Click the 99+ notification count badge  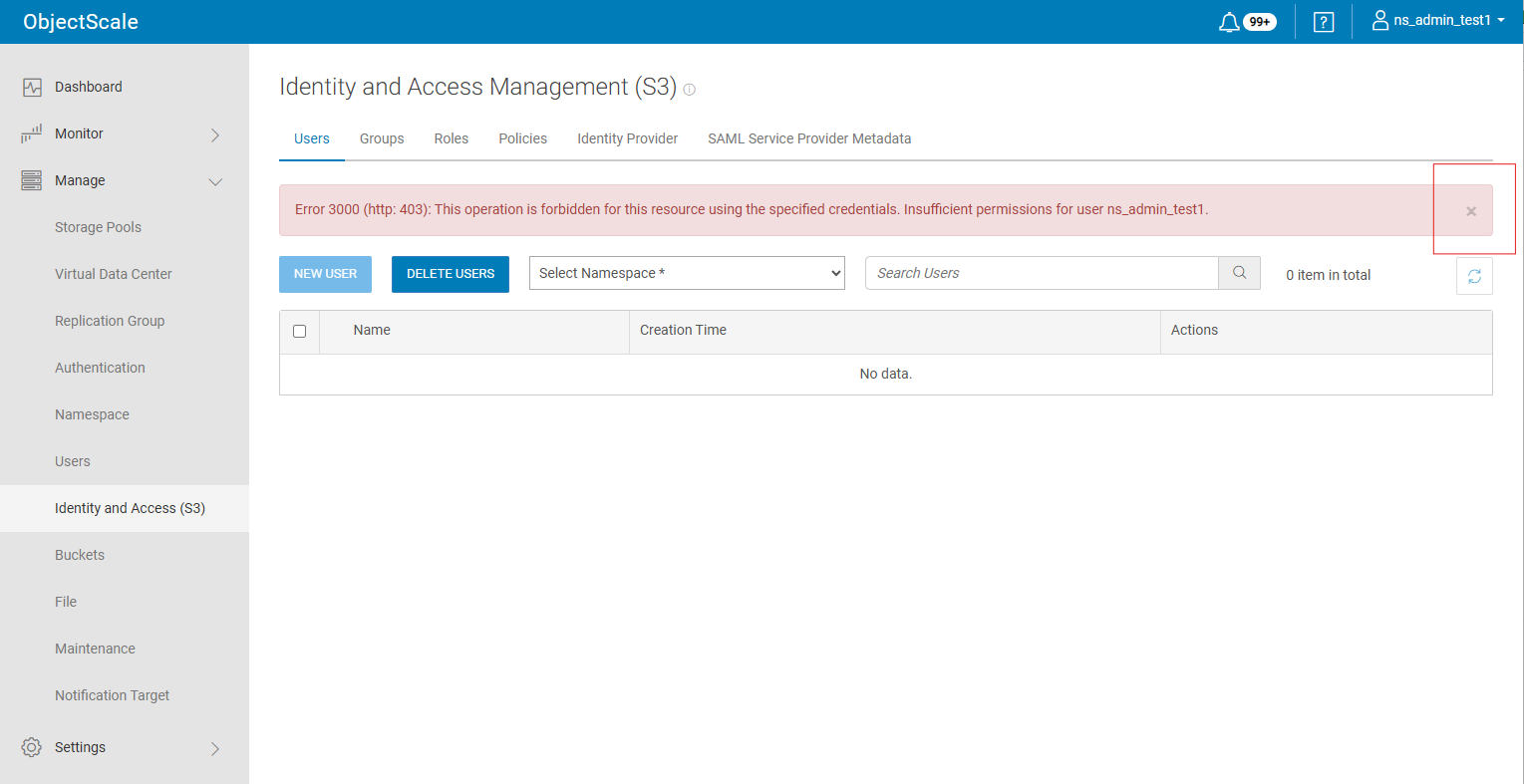click(1260, 22)
